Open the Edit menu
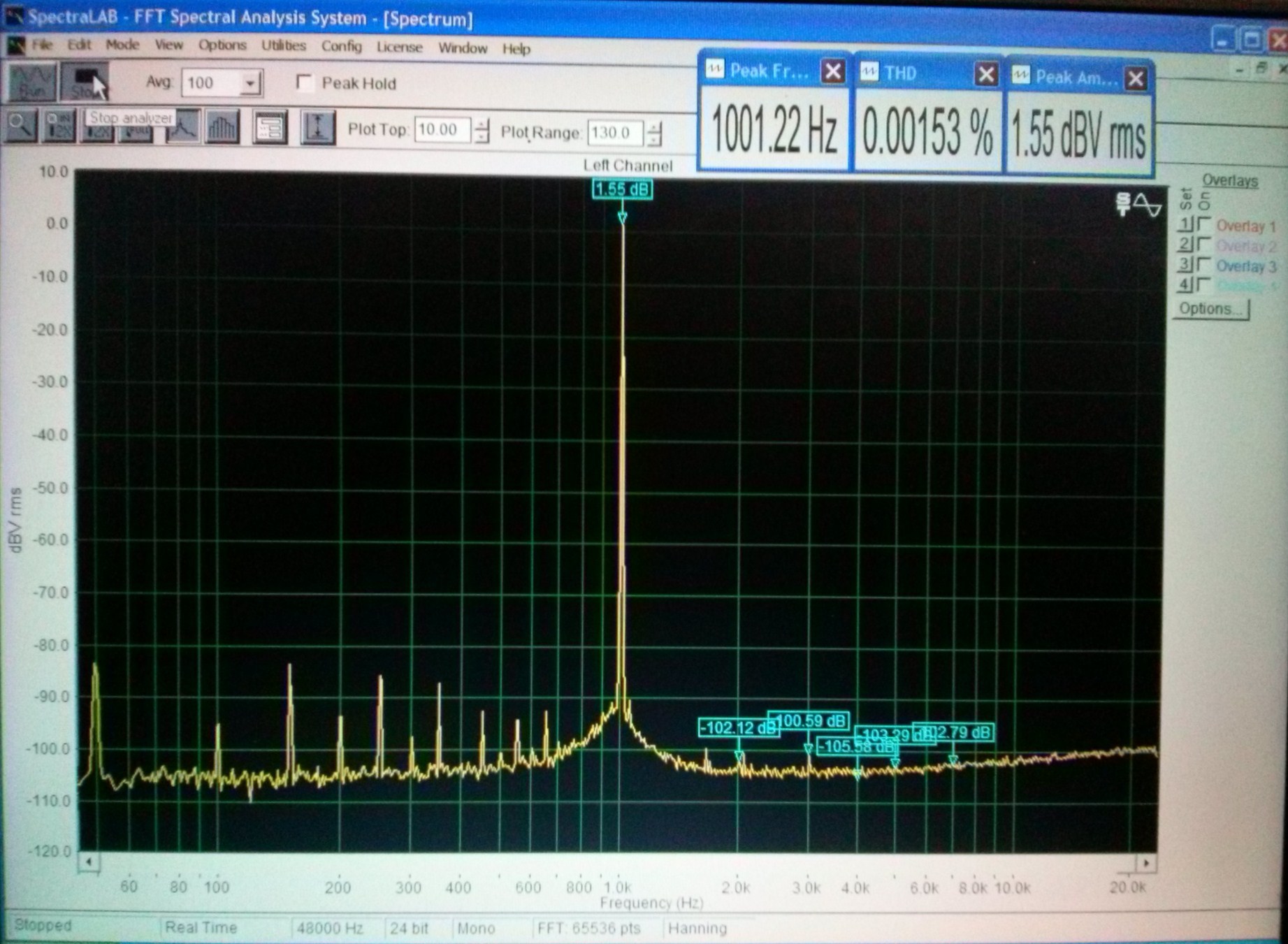The image size is (1288, 944). pyautogui.click(x=79, y=45)
